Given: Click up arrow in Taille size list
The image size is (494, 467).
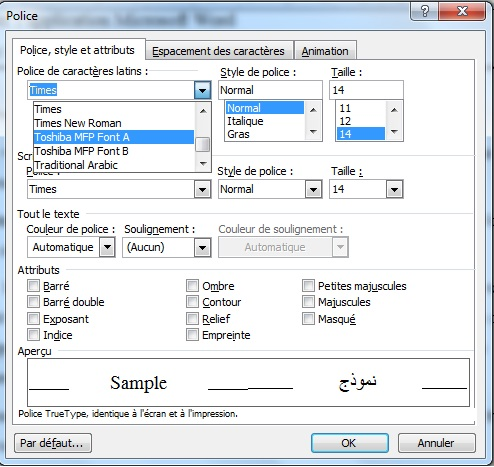Looking at the screenshot, I should click(x=394, y=110).
